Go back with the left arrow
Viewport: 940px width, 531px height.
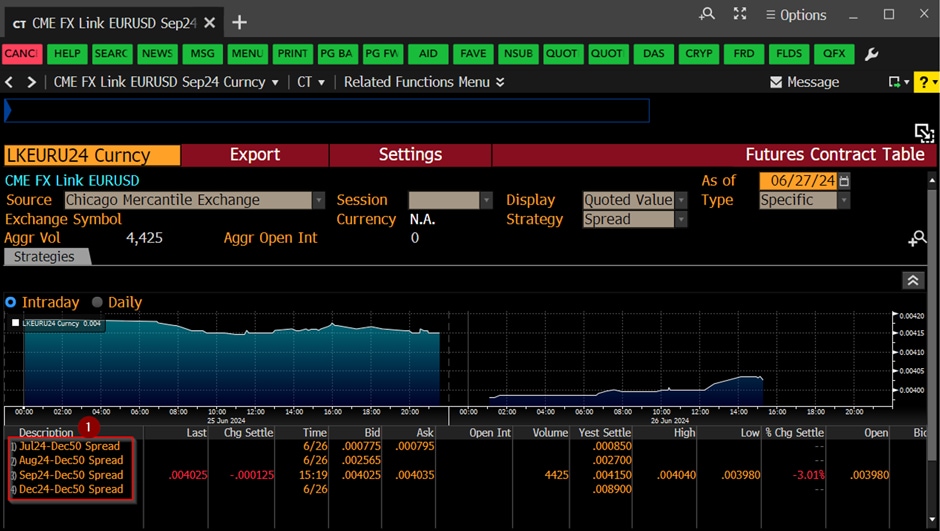click(x=10, y=82)
